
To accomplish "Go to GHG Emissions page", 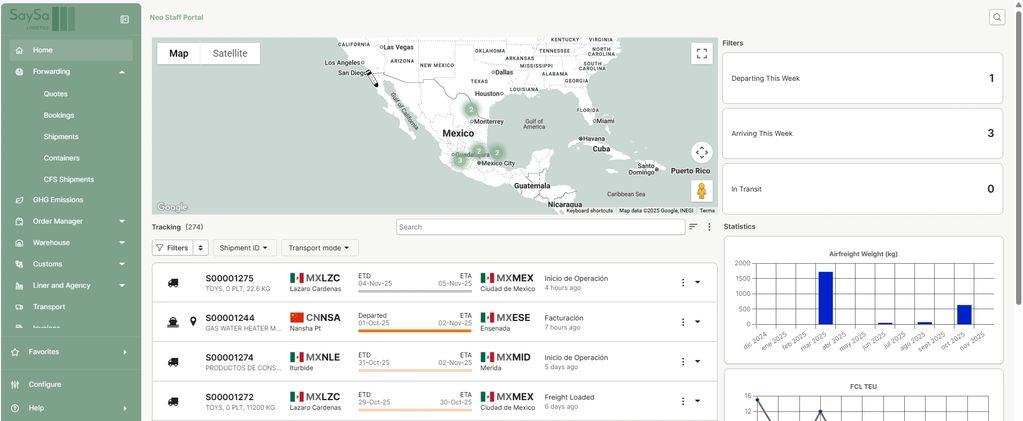I will [x=60, y=200].
